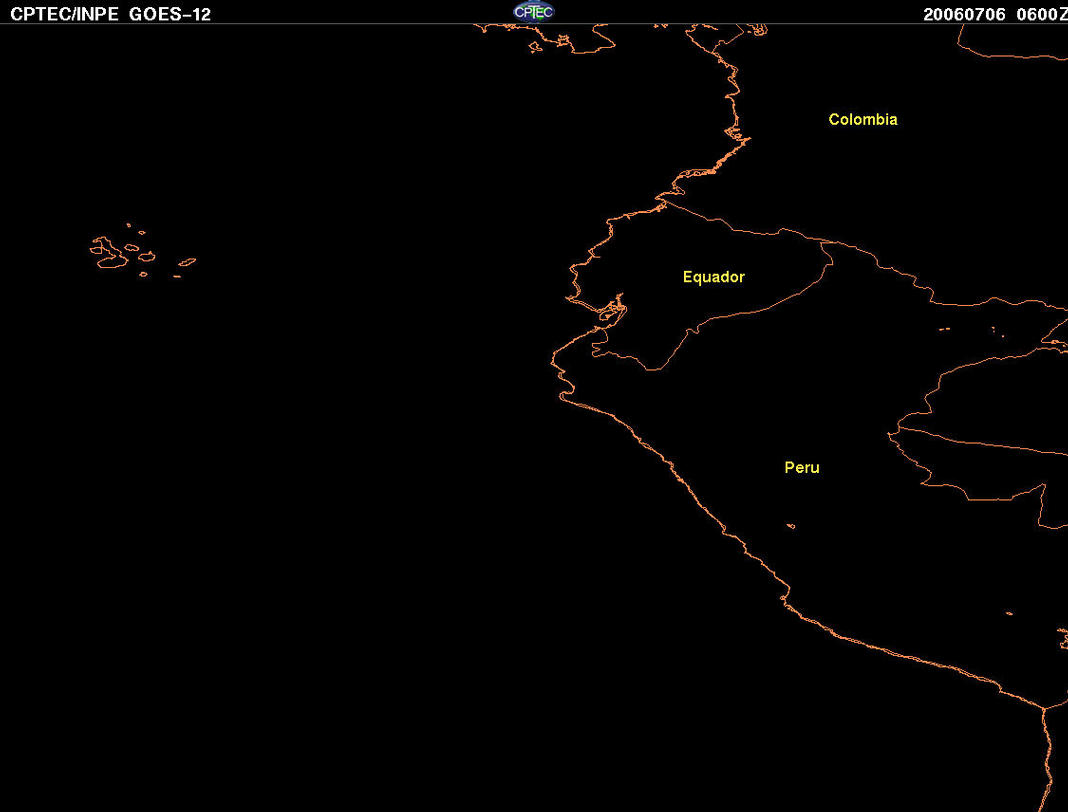Click the 'Equador' country label
1068x812 pixels.
tap(714, 277)
